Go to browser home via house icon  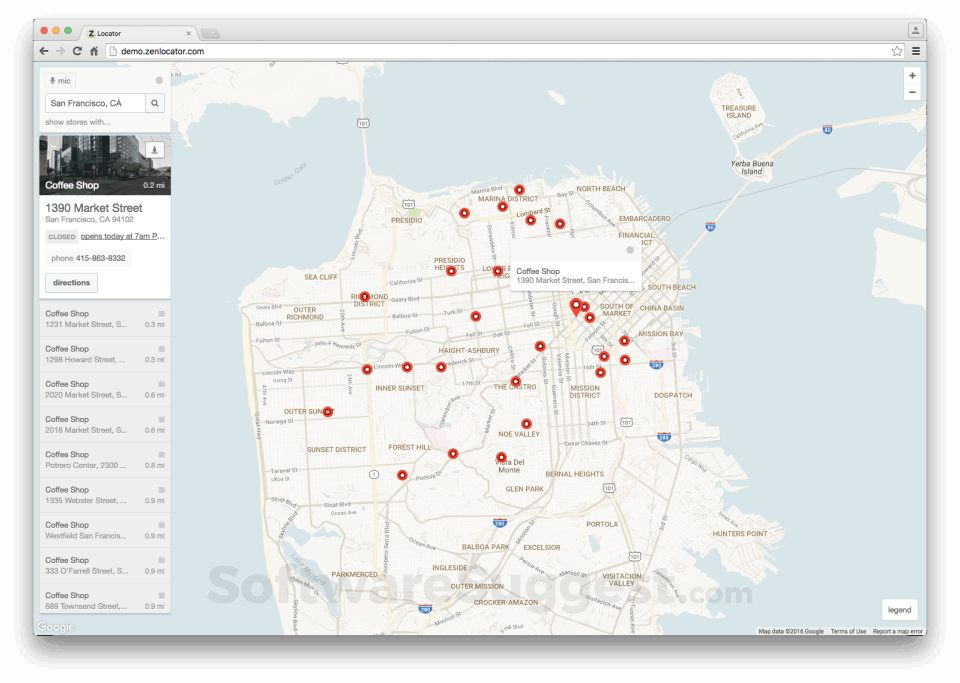pyautogui.click(x=94, y=51)
